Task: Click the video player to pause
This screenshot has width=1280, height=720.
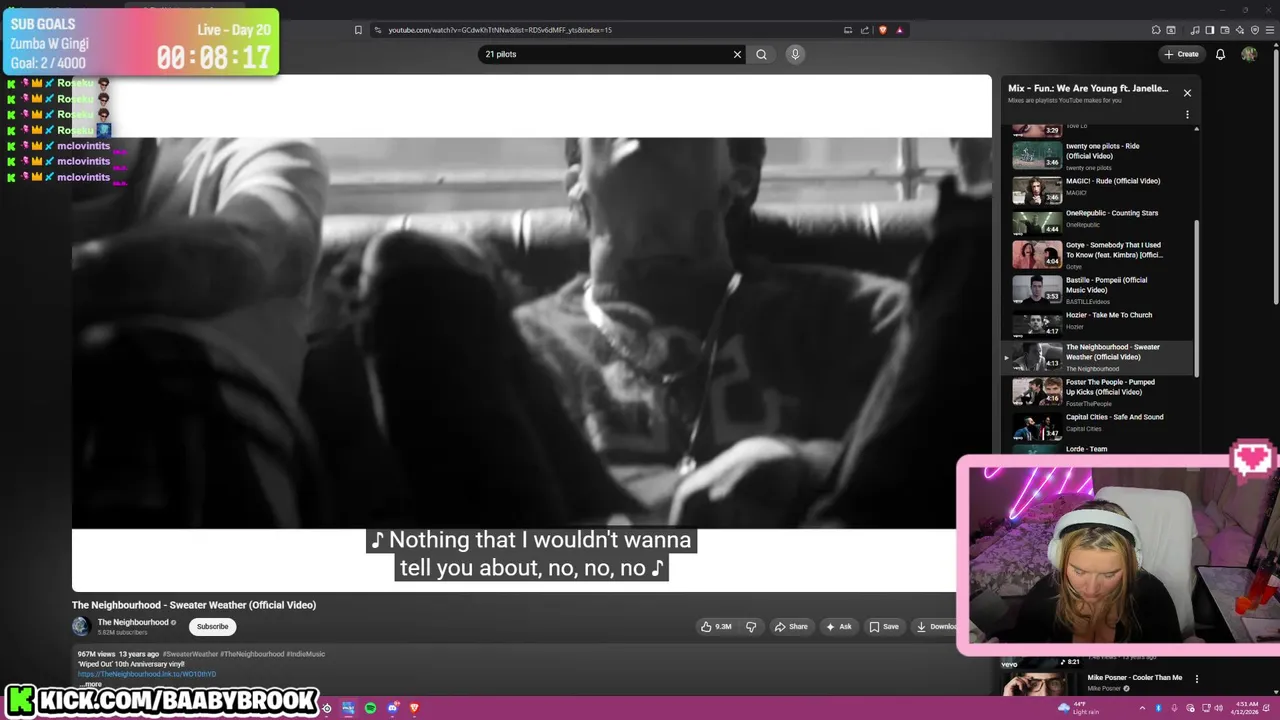Action: point(531,333)
